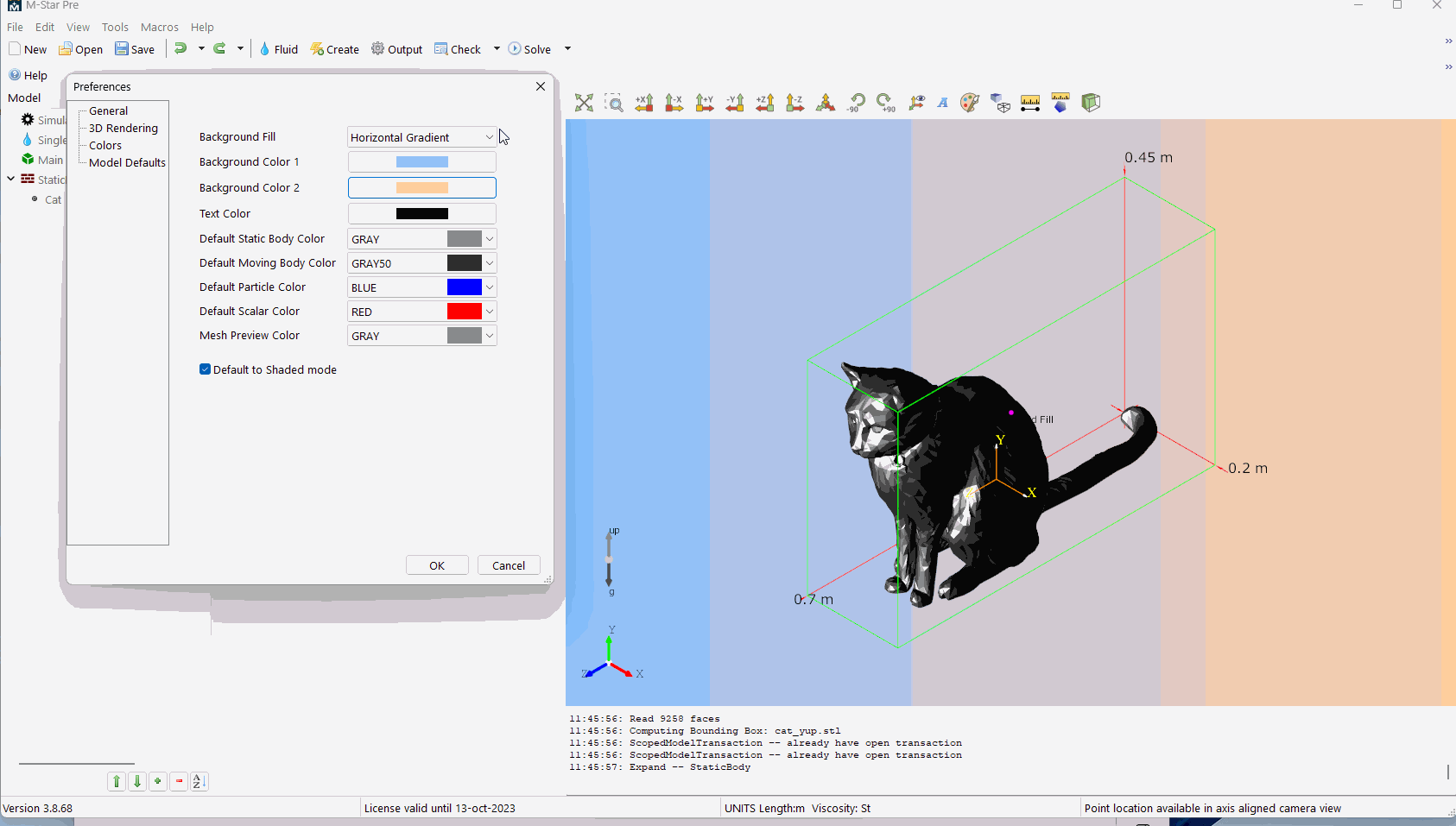Set camera to +Y view
This screenshot has width=1456, height=826.
(705, 103)
